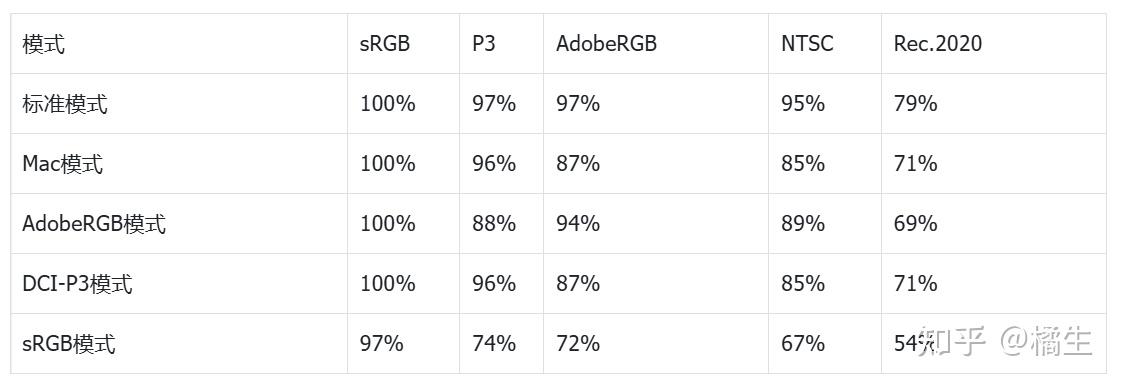Select the Mac模式 row label
1122x387 pixels.
point(62,164)
